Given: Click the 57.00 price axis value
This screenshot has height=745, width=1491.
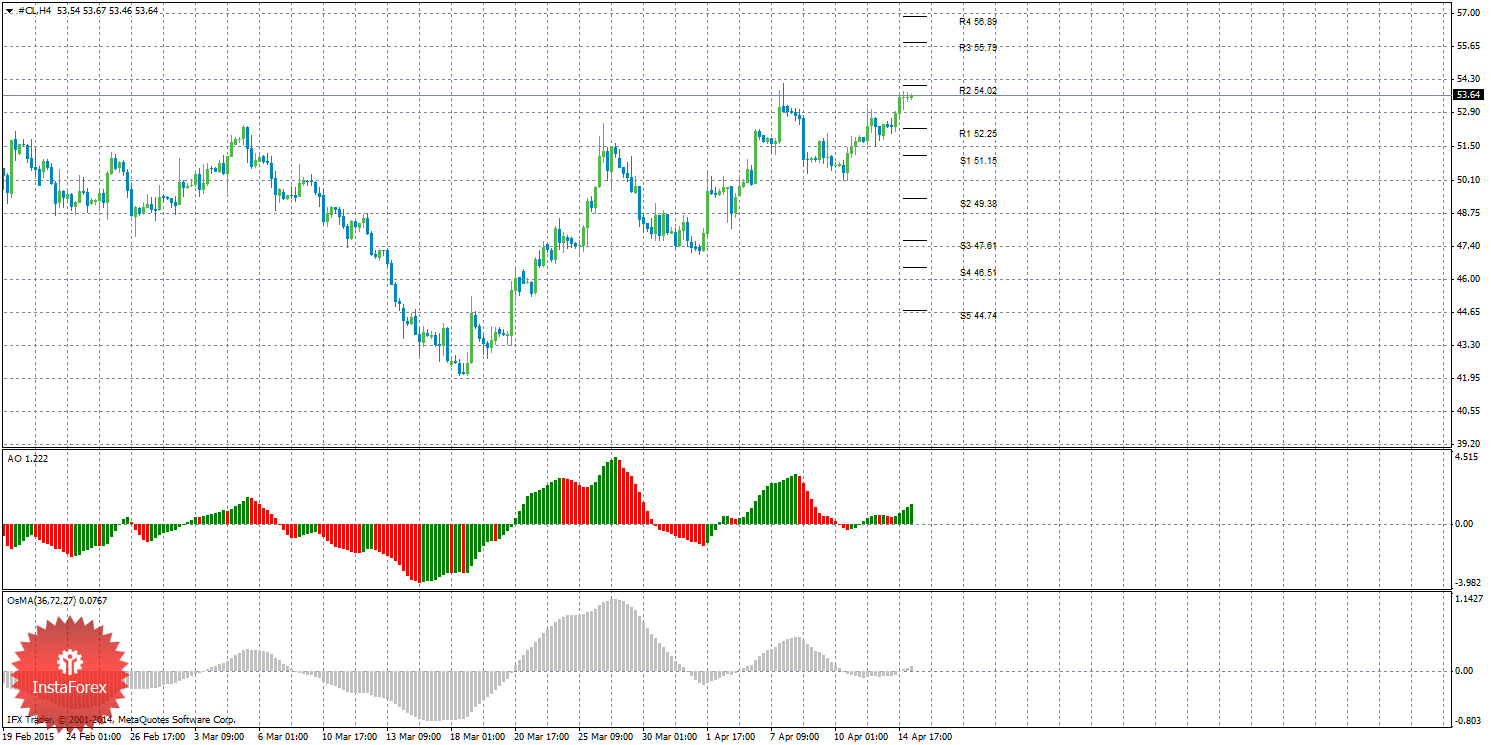Looking at the screenshot, I should tap(1468, 13).
